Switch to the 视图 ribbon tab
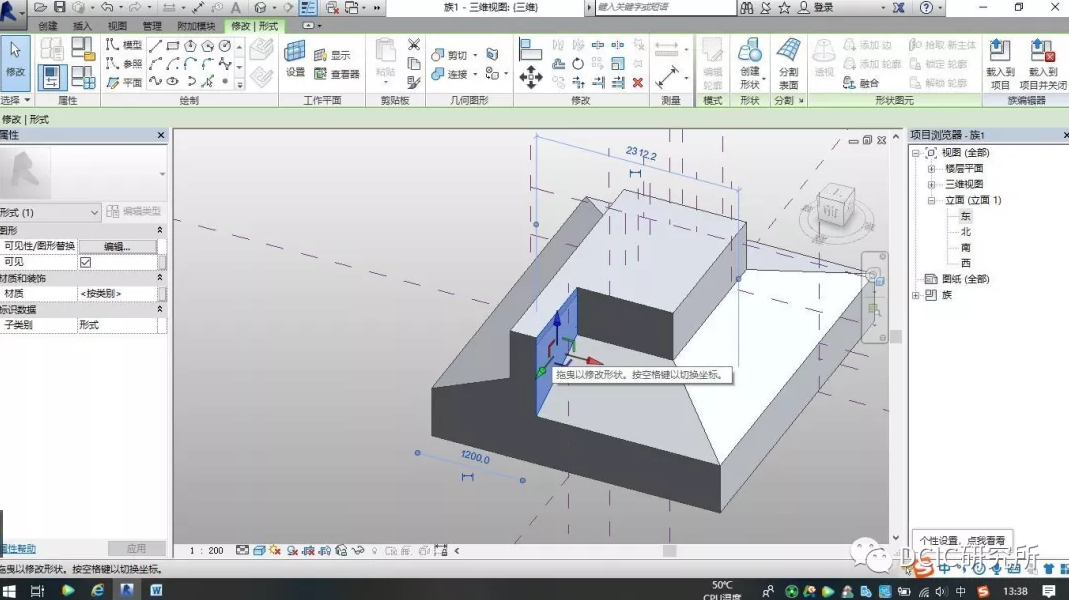This screenshot has height=600, width=1069. tap(117, 26)
